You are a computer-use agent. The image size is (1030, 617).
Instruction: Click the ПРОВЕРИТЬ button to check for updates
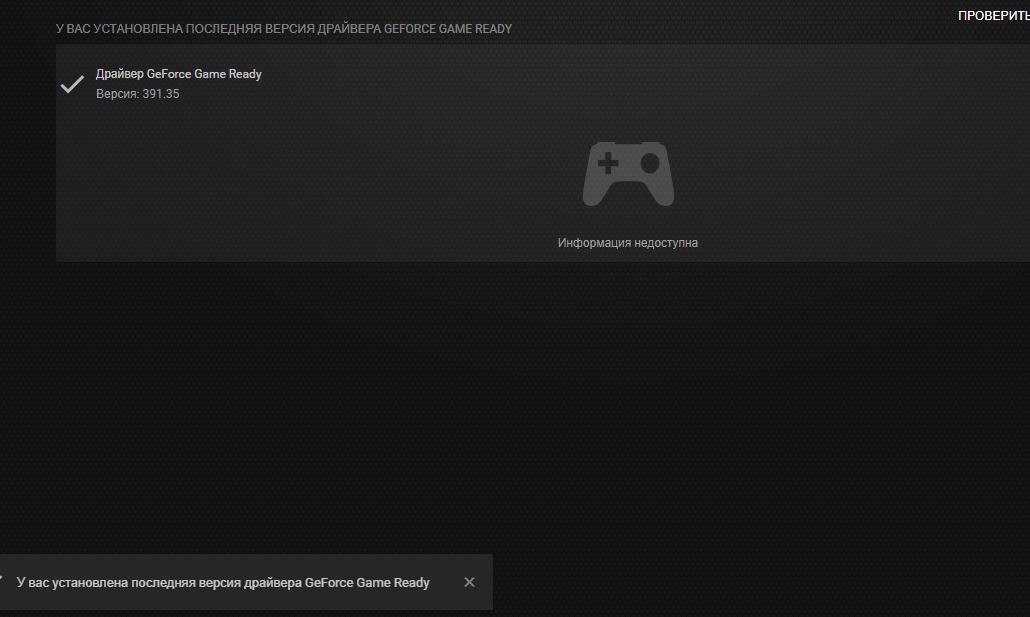click(993, 16)
